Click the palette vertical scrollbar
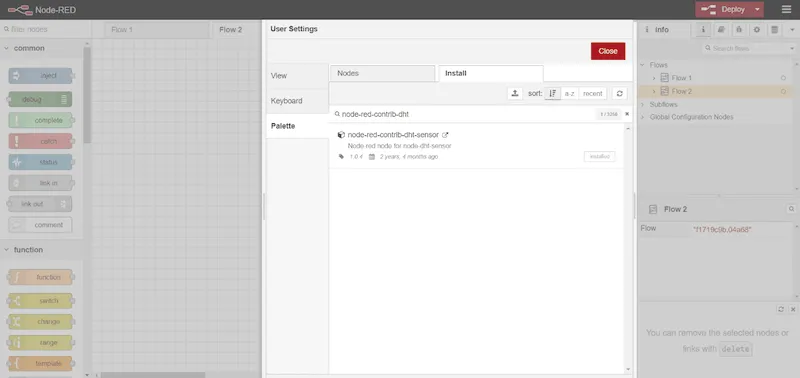800x378 pixels. [87, 95]
